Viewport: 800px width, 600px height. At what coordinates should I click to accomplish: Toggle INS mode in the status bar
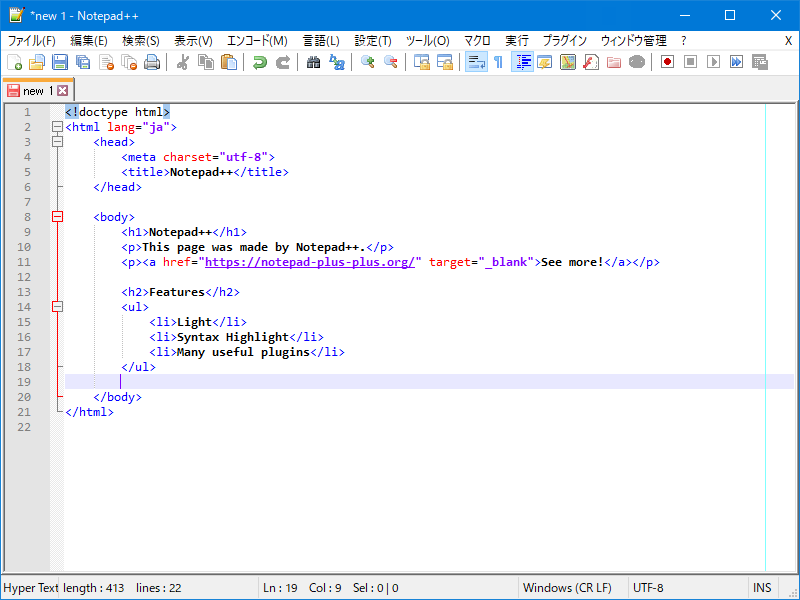[762, 587]
